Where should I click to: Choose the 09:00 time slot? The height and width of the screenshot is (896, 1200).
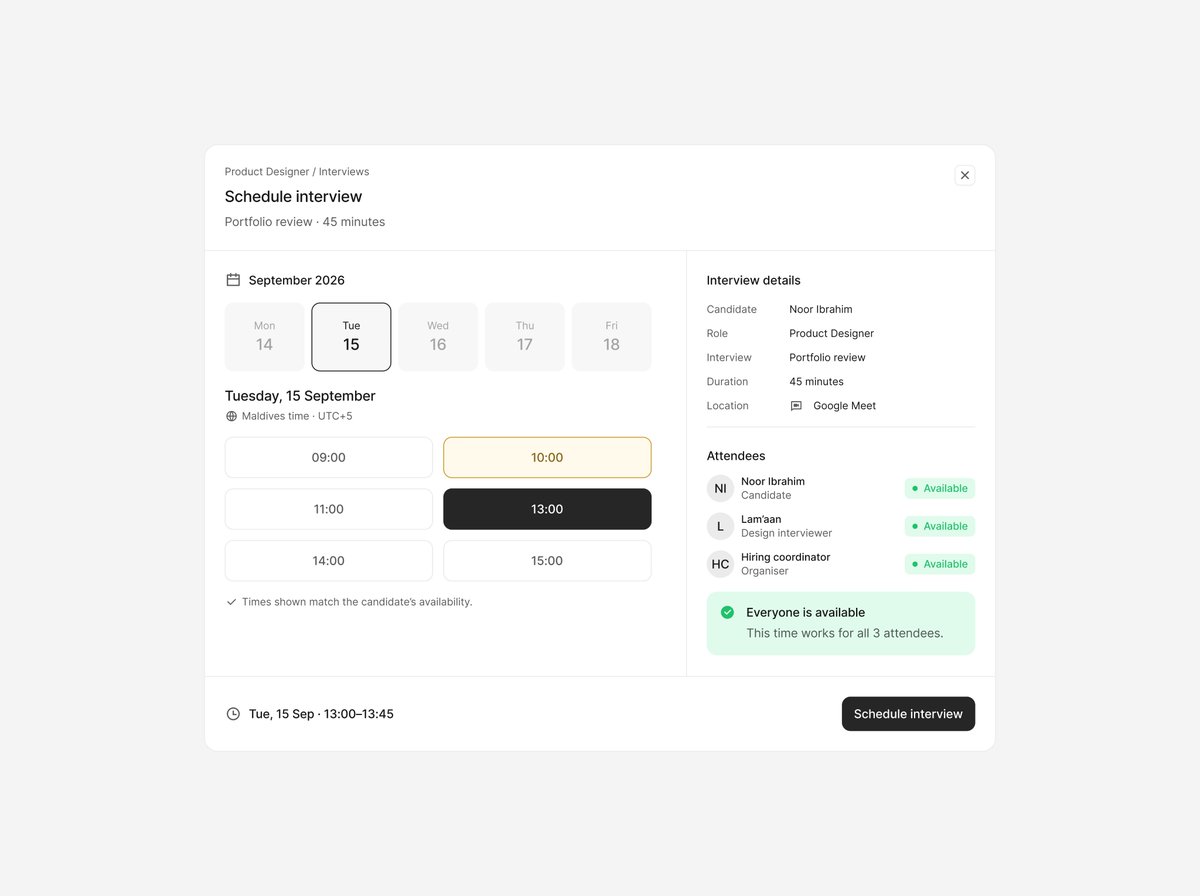click(x=329, y=457)
